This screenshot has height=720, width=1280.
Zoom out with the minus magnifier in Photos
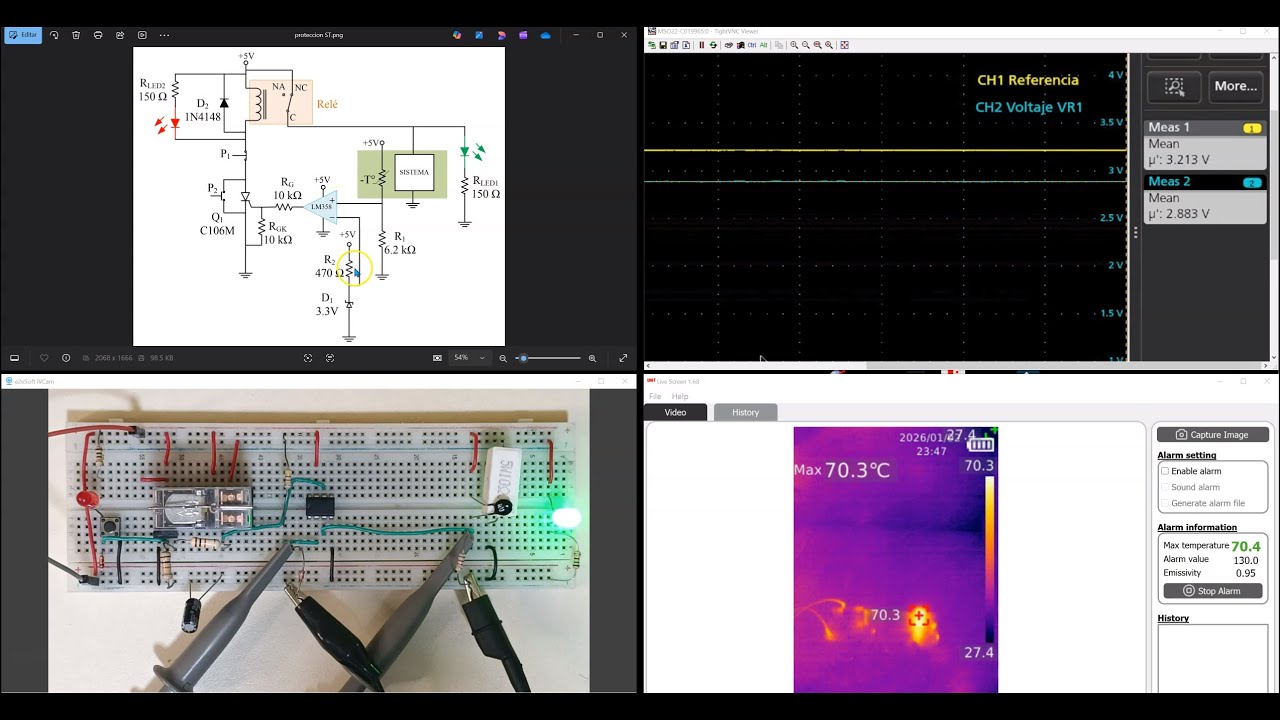coord(503,358)
